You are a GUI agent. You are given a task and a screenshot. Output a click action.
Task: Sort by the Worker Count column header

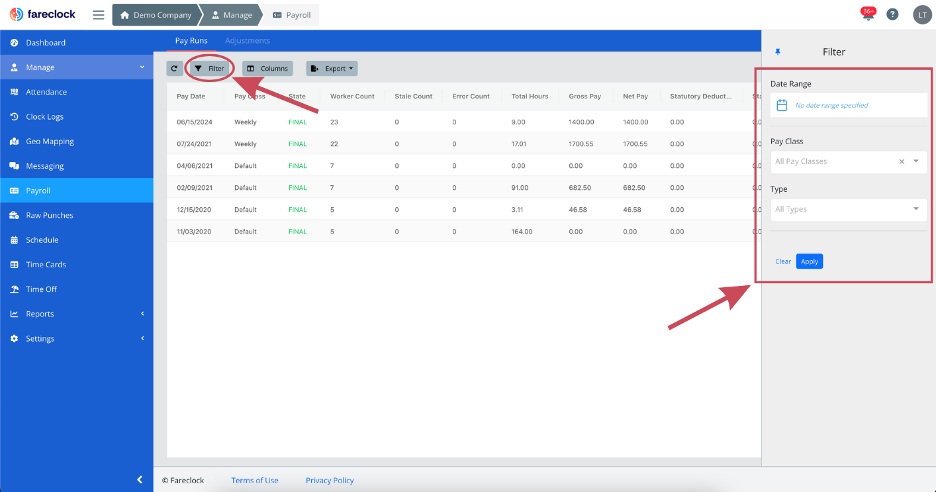click(x=352, y=96)
